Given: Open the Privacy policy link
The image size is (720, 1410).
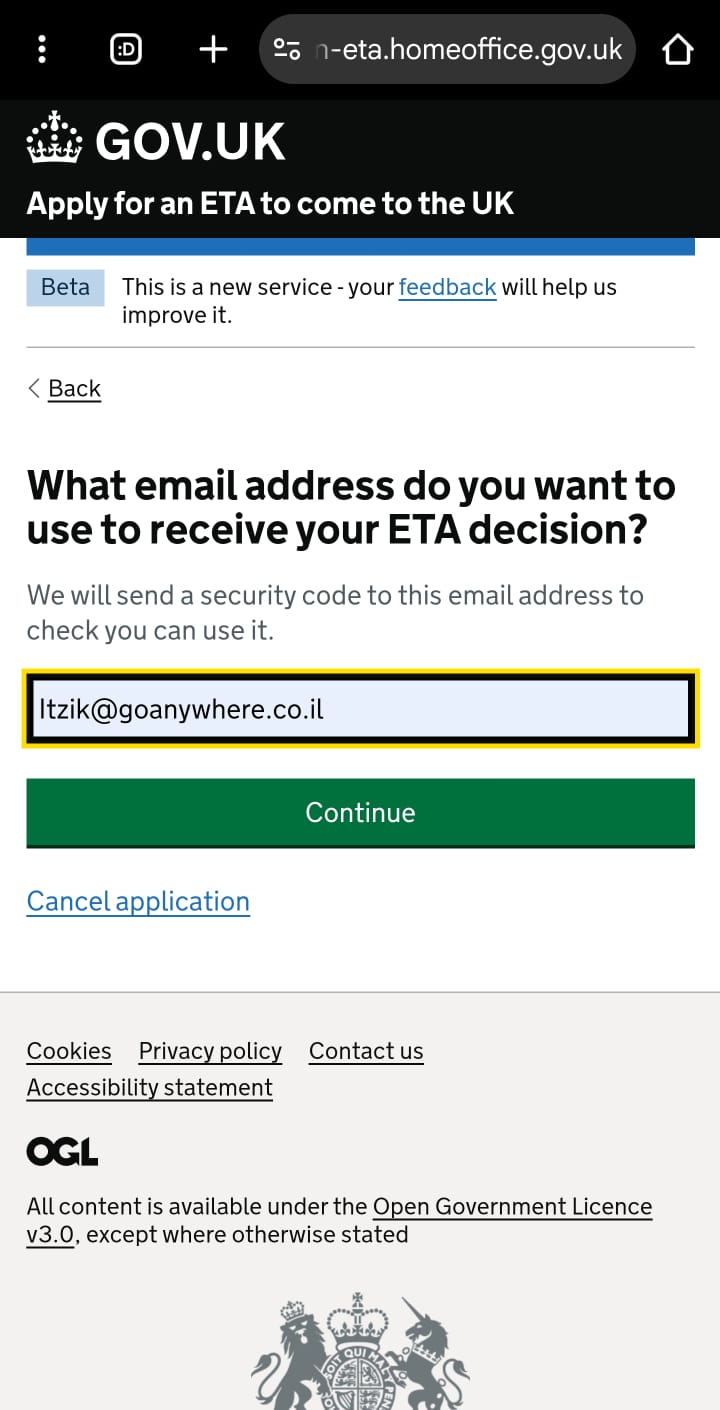Looking at the screenshot, I should point(210,1051).
